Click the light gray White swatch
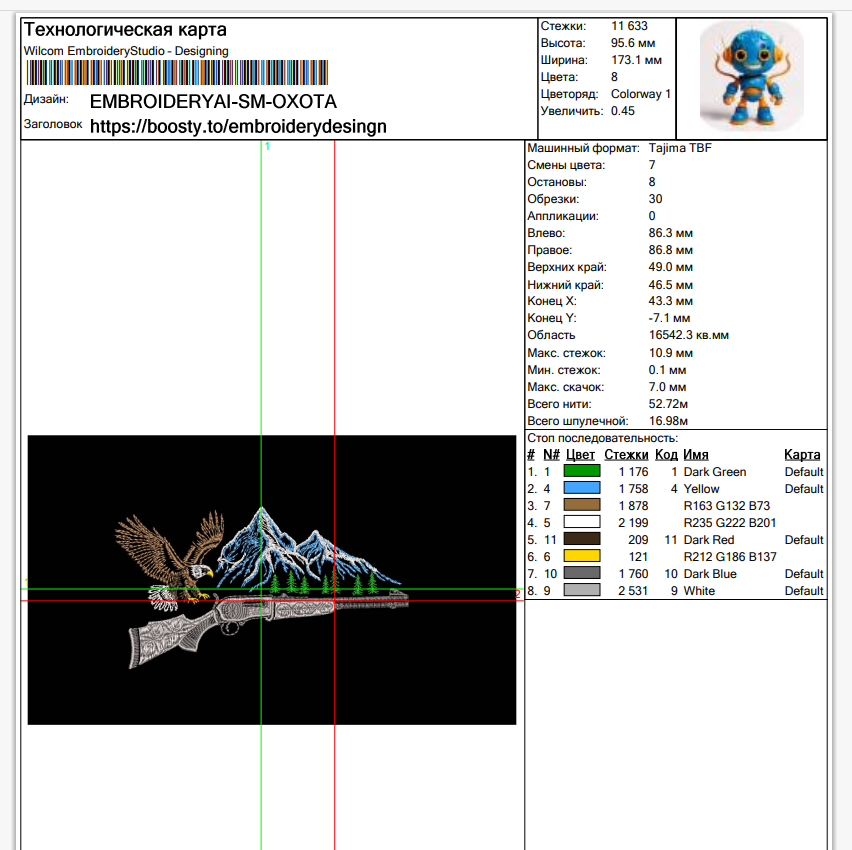 pyautogui.click(x=582, y=590)
